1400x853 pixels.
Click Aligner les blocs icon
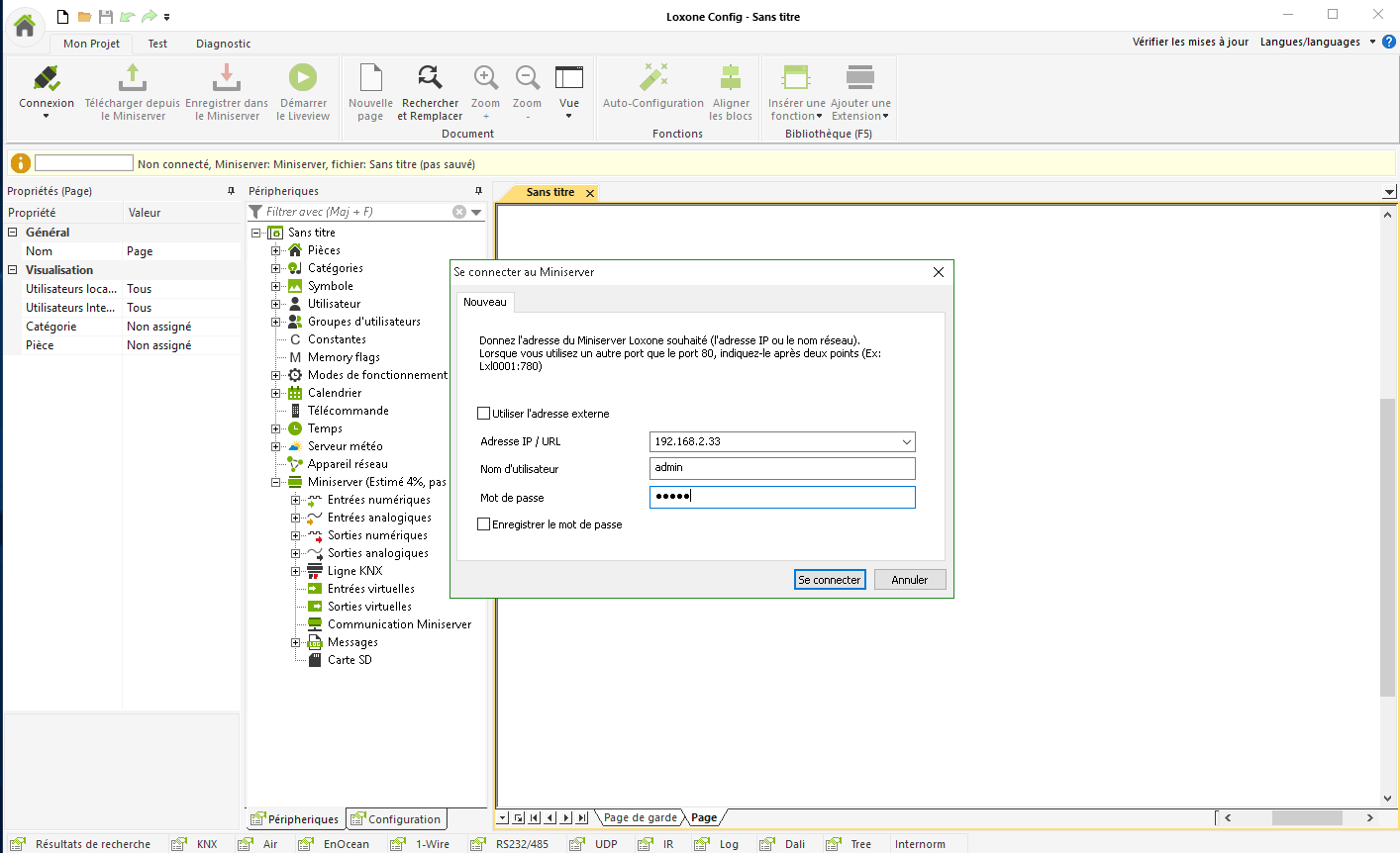pyautogui.click(x=731, y=78)
